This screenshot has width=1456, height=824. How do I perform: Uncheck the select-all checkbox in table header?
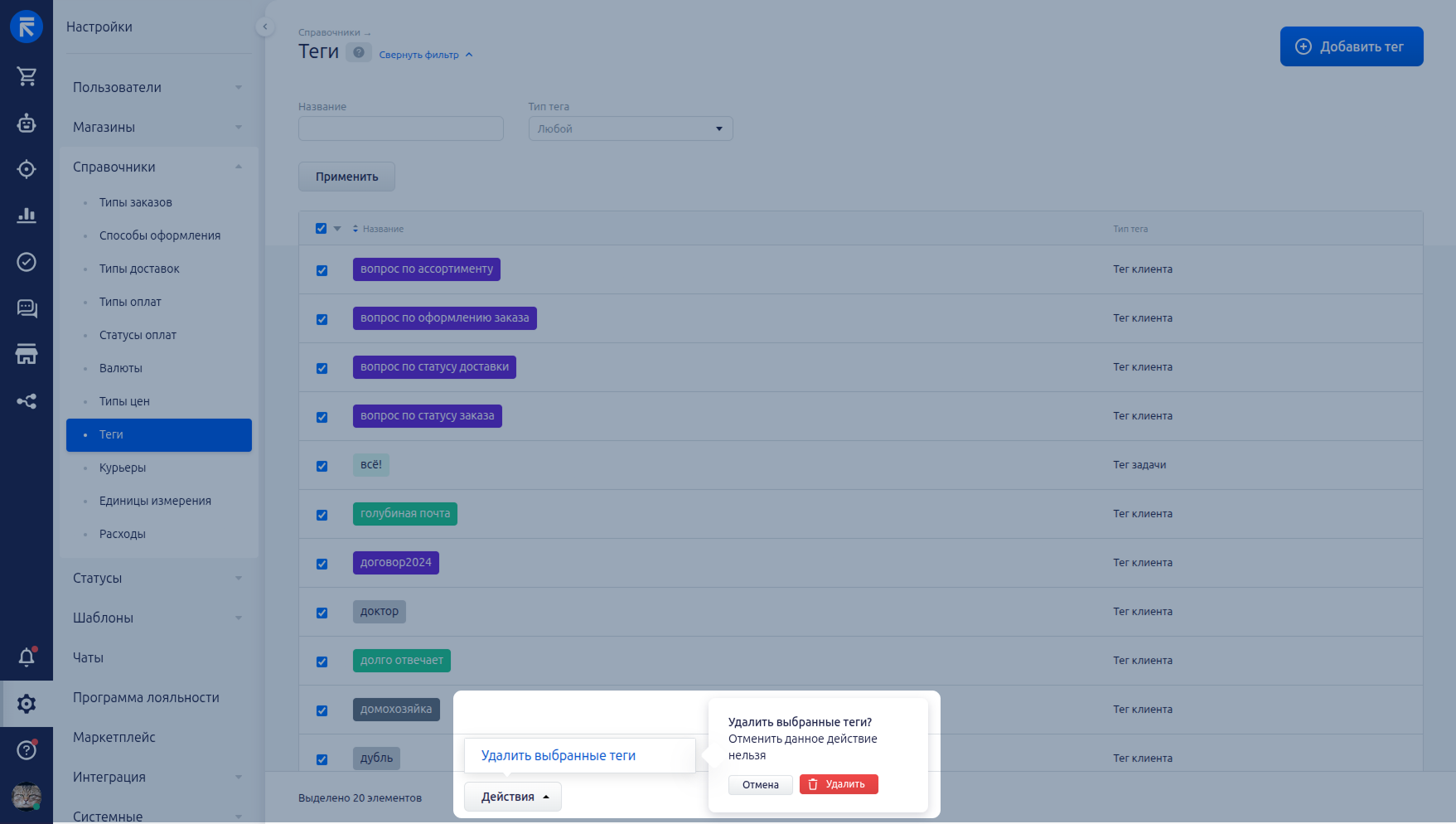click(322, 229)
